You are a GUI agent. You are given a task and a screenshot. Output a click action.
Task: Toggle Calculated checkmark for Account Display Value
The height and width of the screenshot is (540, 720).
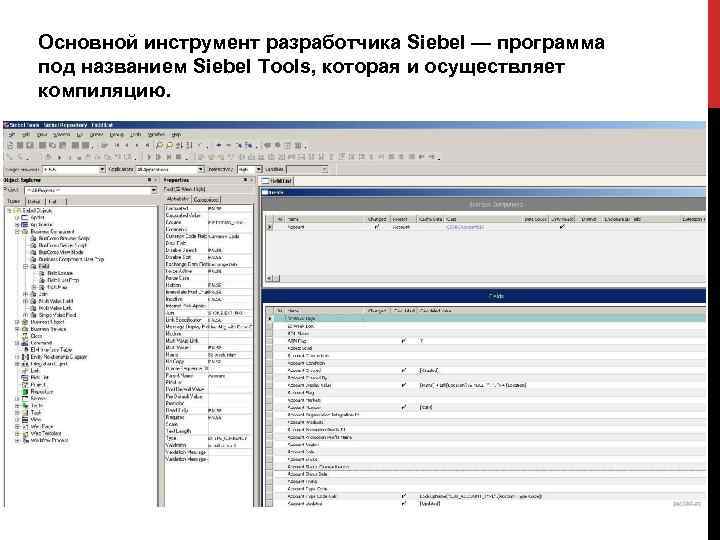(404, 385)
